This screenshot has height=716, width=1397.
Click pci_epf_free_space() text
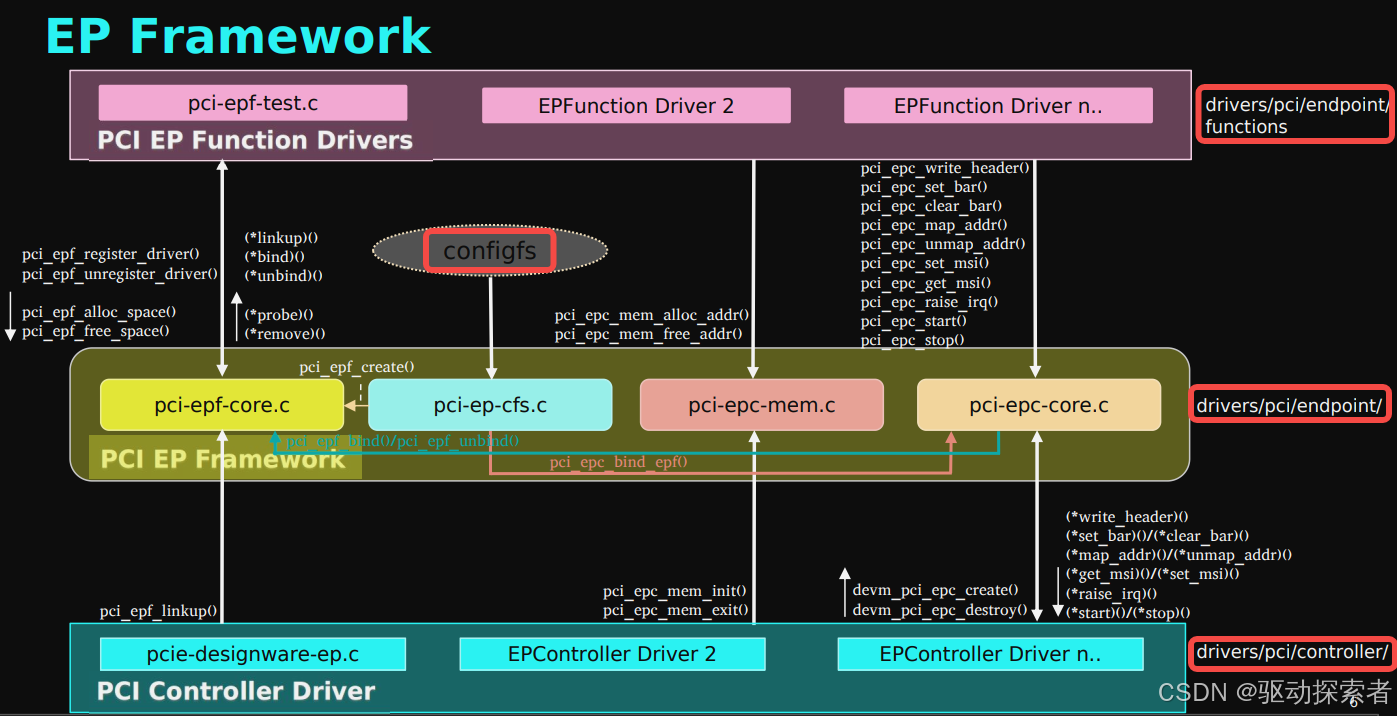[x=96, y=331]
